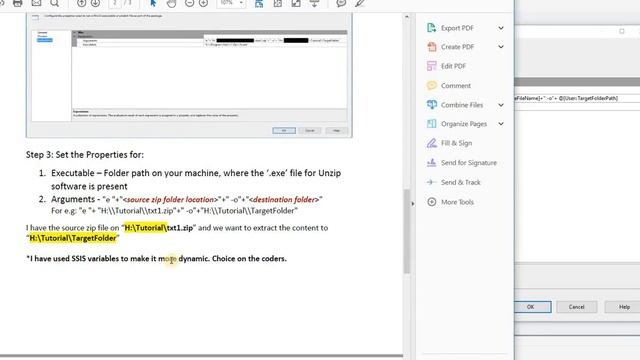This screenshot has width=640, height=360.
Task: Click the Comment bubble icon in tools pane
Action: [431, 85]
